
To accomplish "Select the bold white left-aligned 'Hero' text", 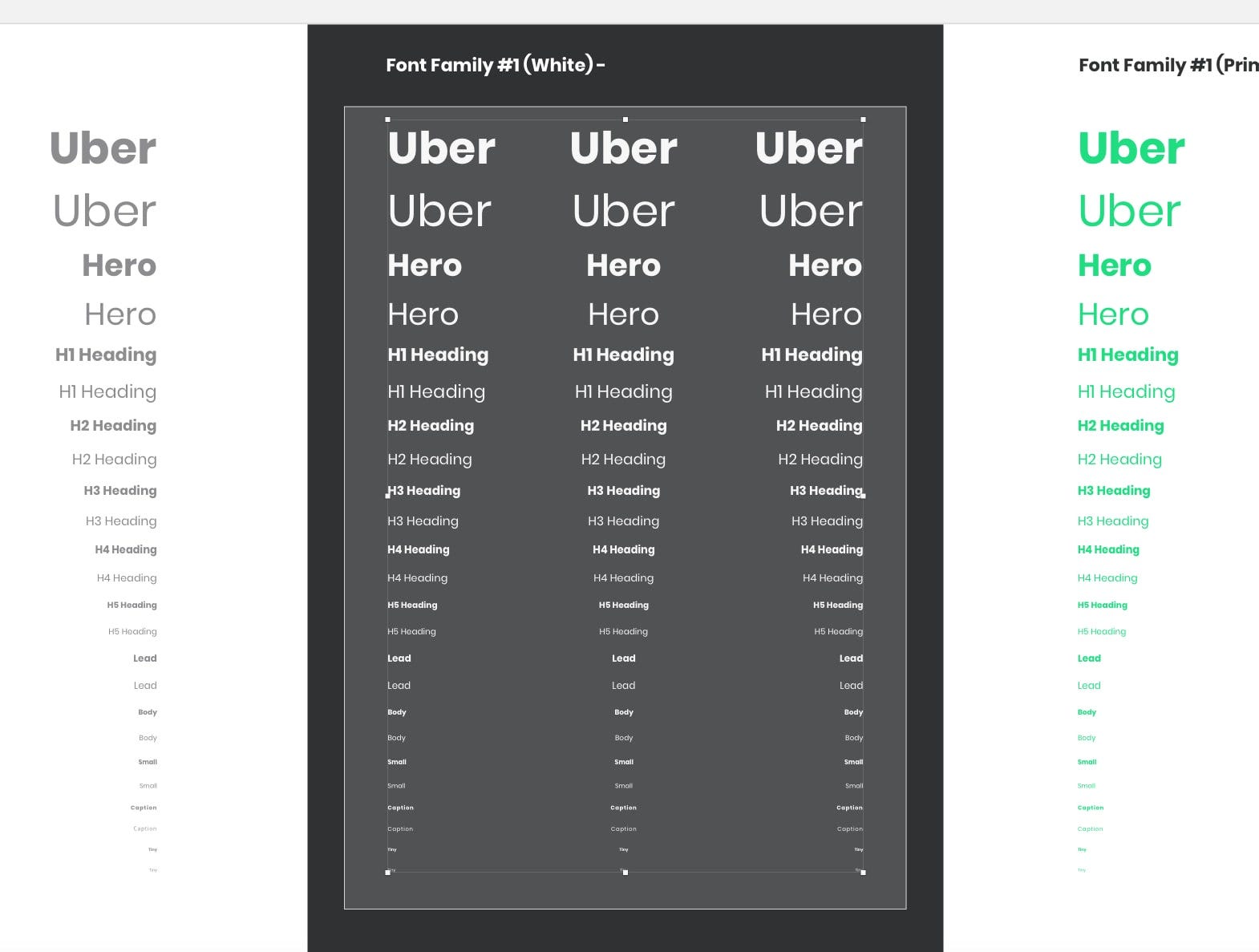I will [425, 265].
